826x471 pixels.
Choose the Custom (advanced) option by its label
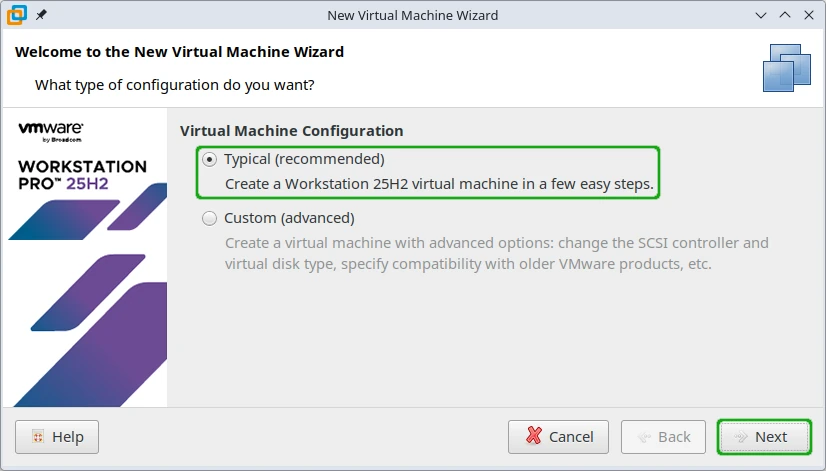[289, 218]
